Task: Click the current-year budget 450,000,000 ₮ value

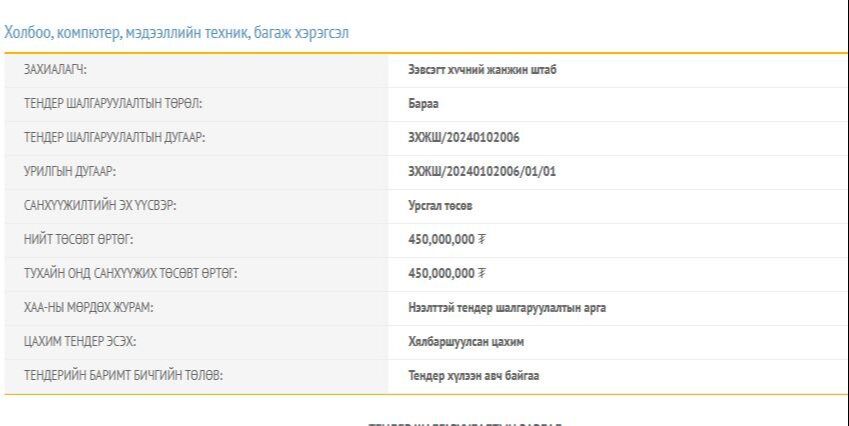Action: click(x=447, y=274)
